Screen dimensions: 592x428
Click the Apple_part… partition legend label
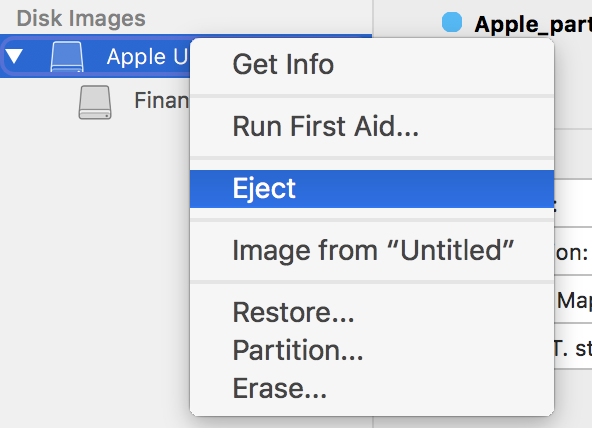pos(533,25)
